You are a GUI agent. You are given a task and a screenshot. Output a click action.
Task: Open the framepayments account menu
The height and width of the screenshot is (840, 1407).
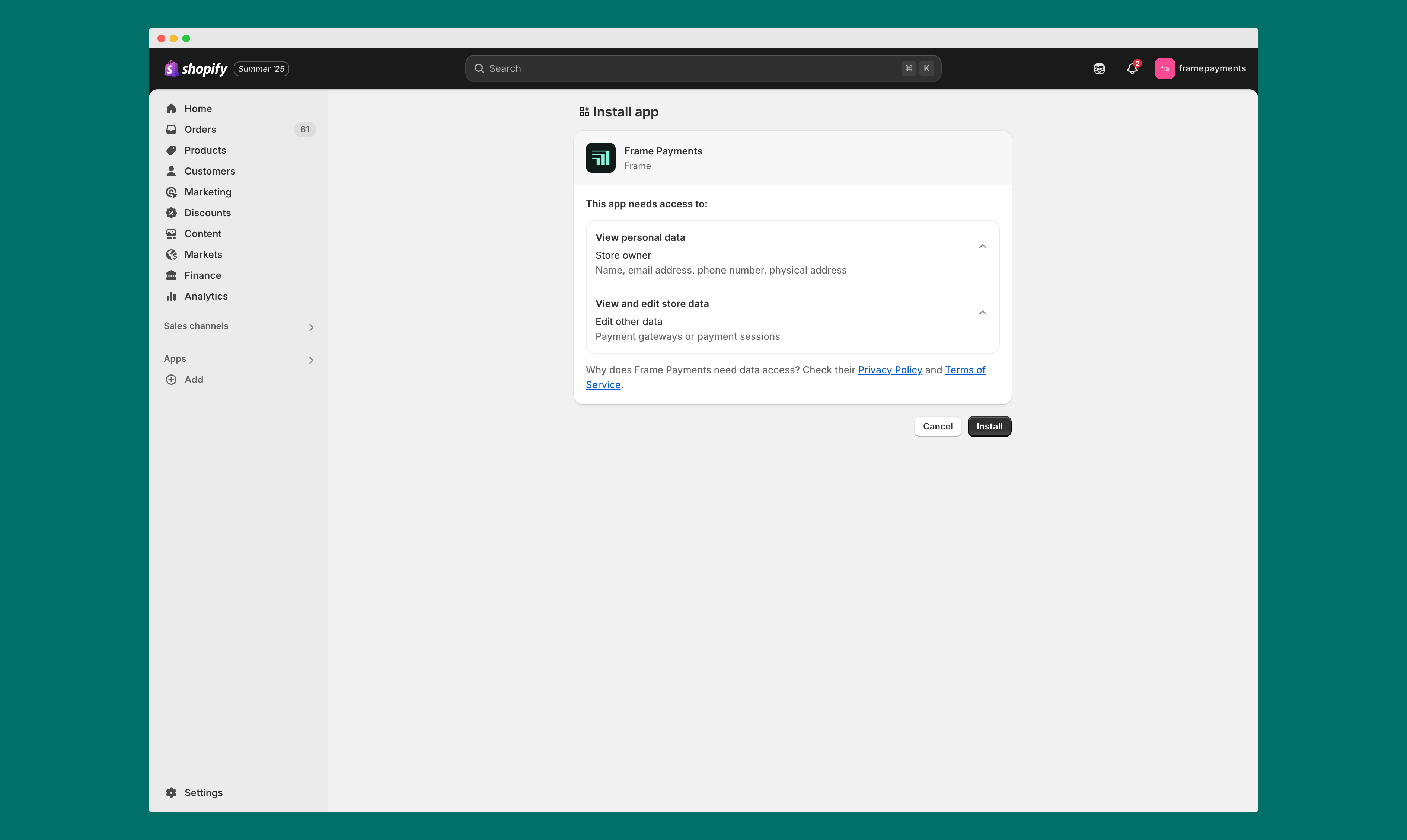[x=1200, y=68]
